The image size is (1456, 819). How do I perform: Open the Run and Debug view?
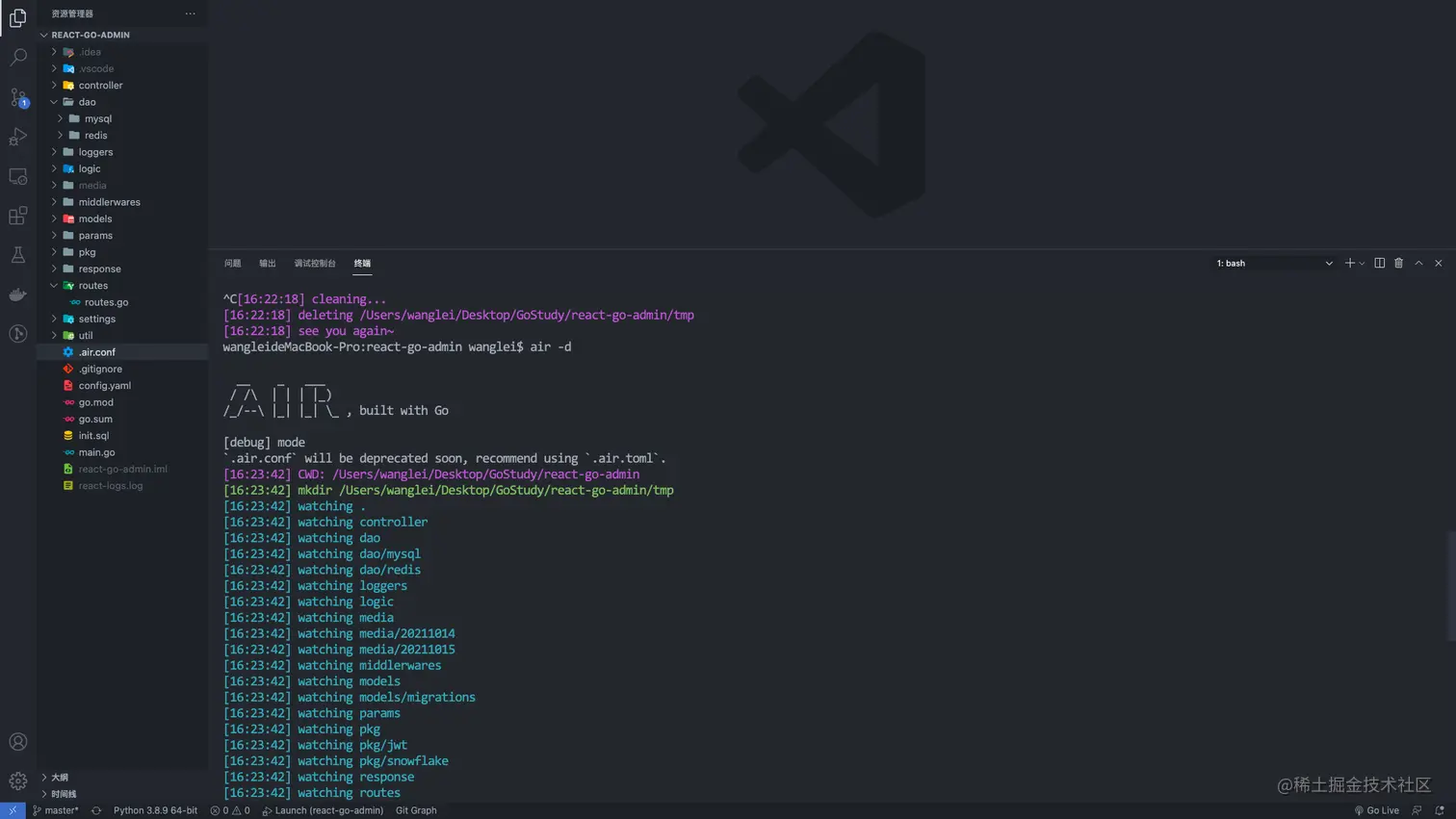[x=18, y=137]
